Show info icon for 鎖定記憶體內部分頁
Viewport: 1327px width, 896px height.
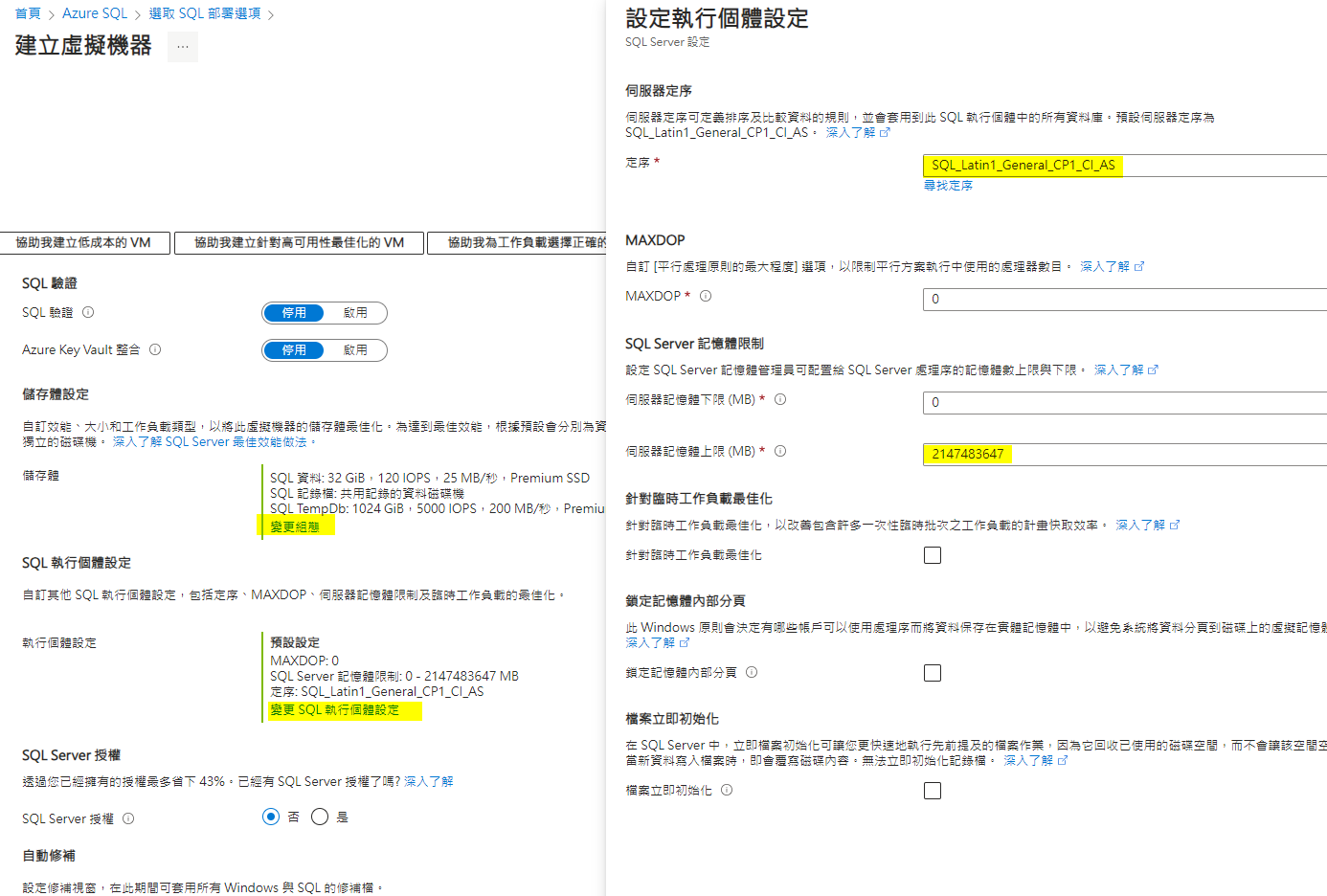[752, 672]
